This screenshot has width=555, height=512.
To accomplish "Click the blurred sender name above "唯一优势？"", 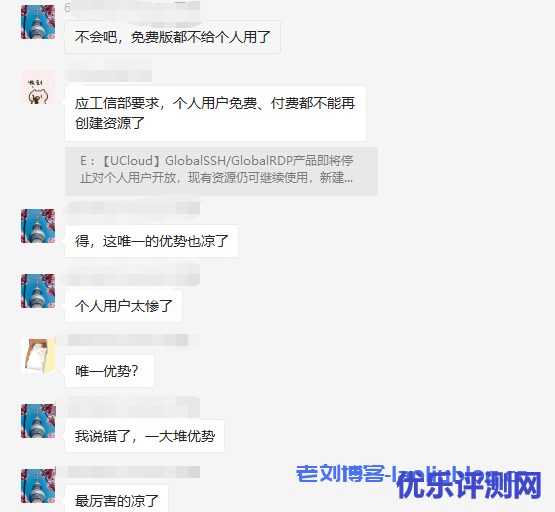I will point(128,340).
